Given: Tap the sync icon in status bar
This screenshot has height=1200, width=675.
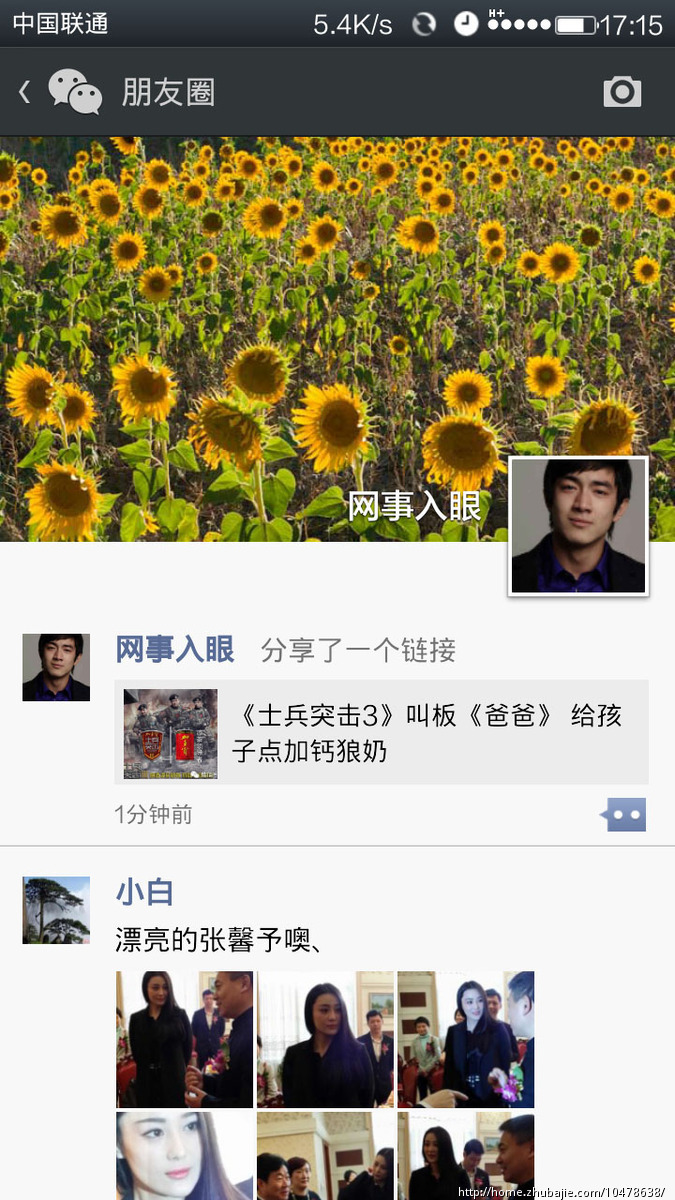Looking at the screenshot, I should coord(424,24).
